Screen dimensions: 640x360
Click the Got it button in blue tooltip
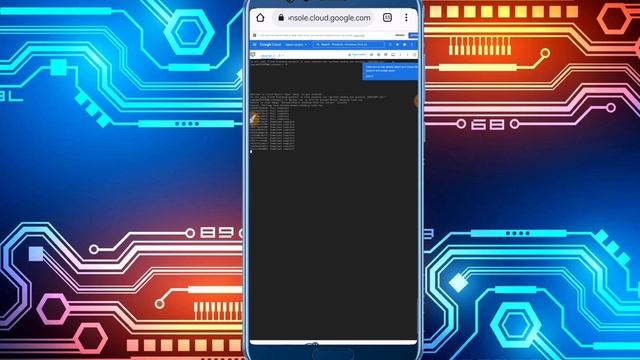click(369, 76)
